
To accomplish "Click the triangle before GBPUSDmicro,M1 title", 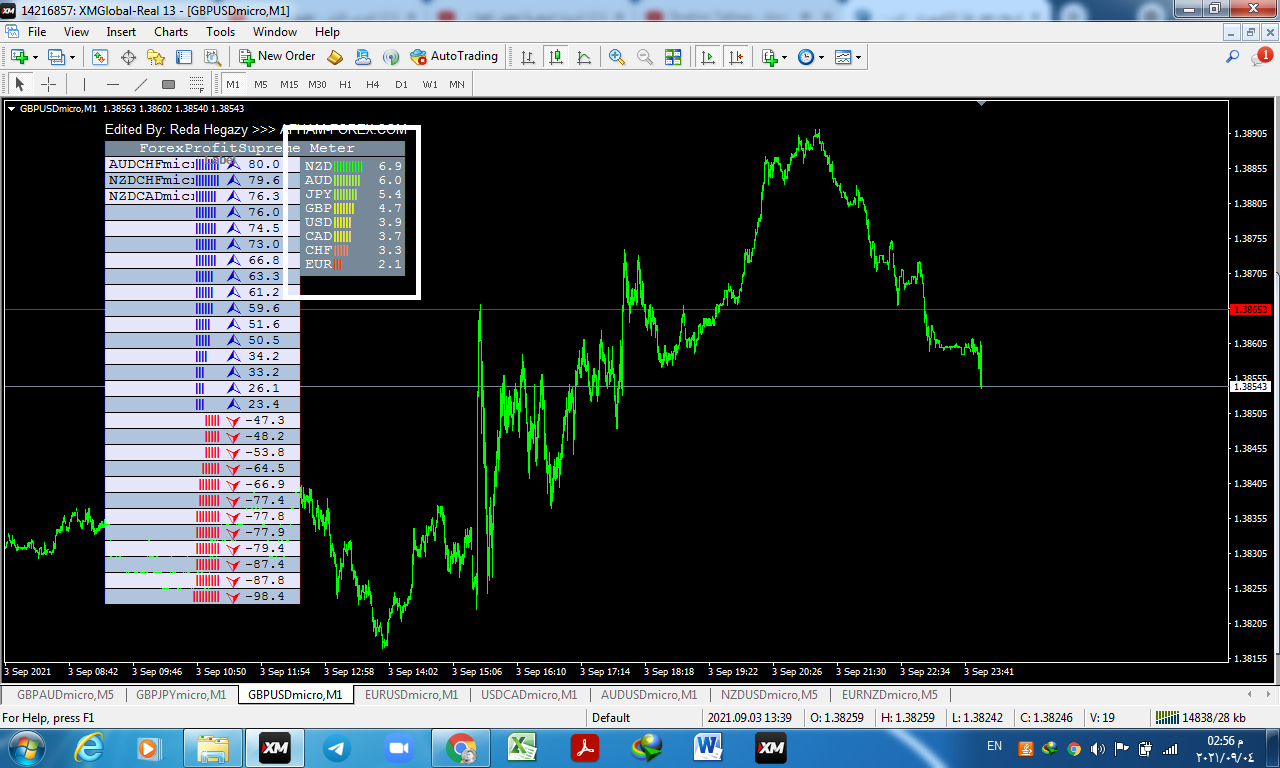I will point(12,108).
